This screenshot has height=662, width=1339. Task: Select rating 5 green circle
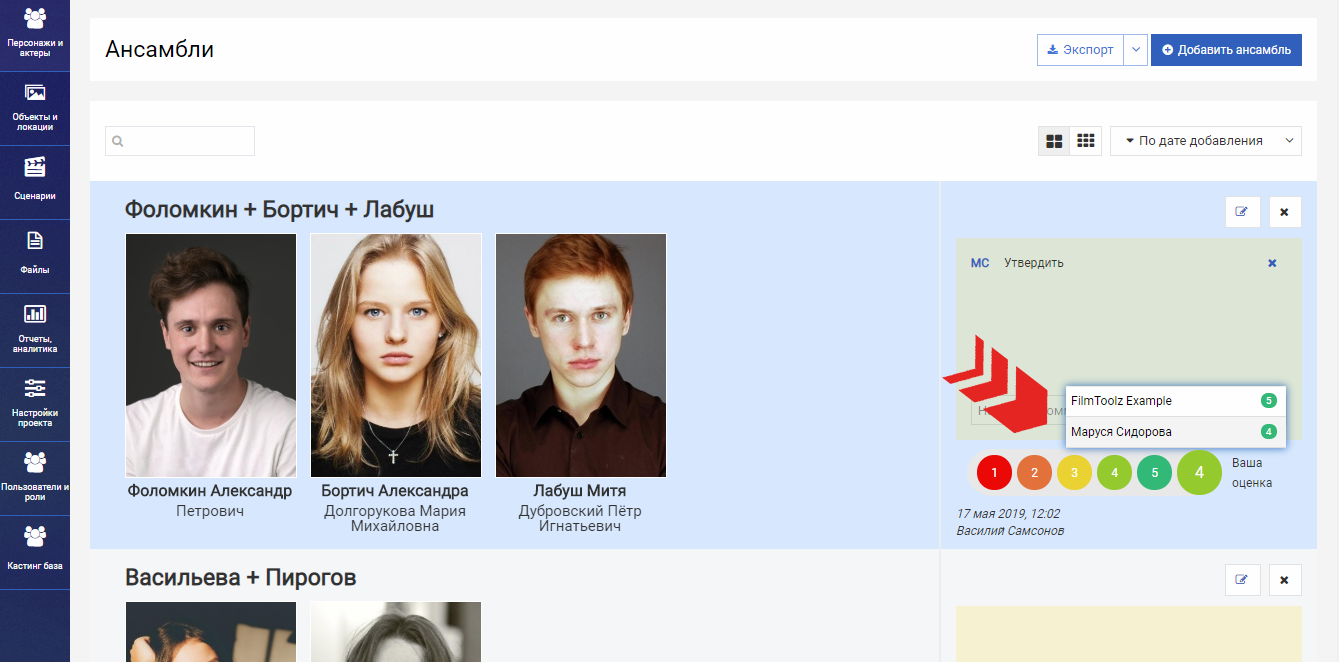(1155, 472)
